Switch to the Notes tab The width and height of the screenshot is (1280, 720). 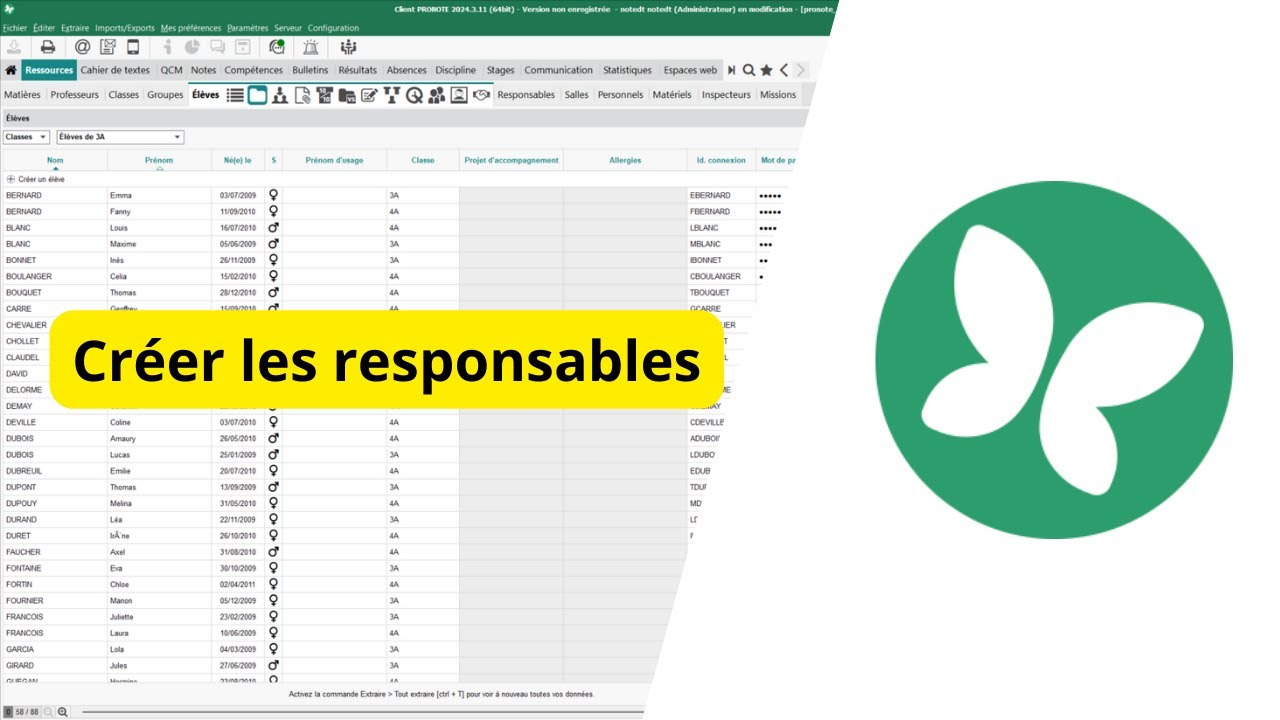pyautogui.click(x=203, y=70)
